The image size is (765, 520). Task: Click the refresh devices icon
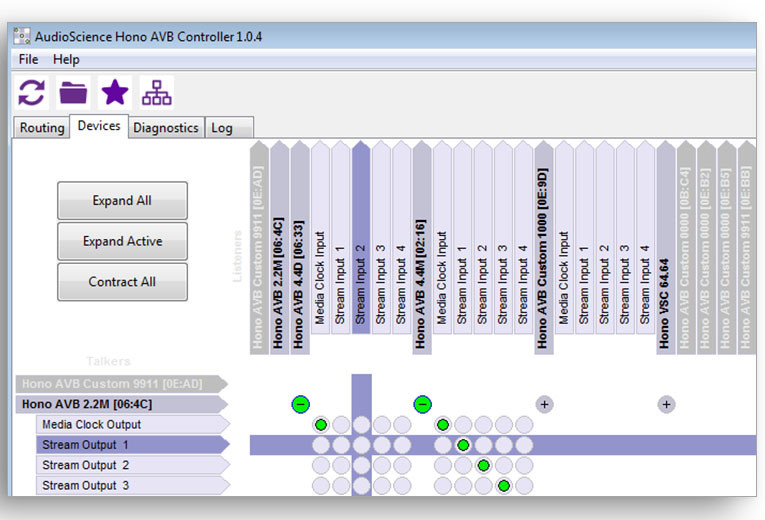click(32, 93)
